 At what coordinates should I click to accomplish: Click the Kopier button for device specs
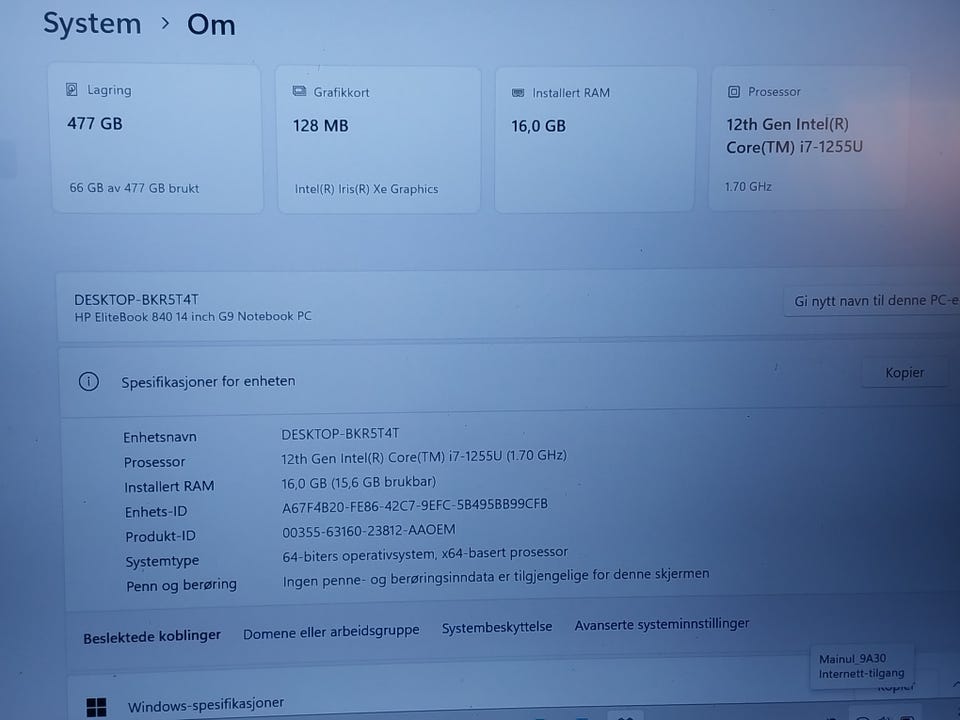(x=904, y=372)
